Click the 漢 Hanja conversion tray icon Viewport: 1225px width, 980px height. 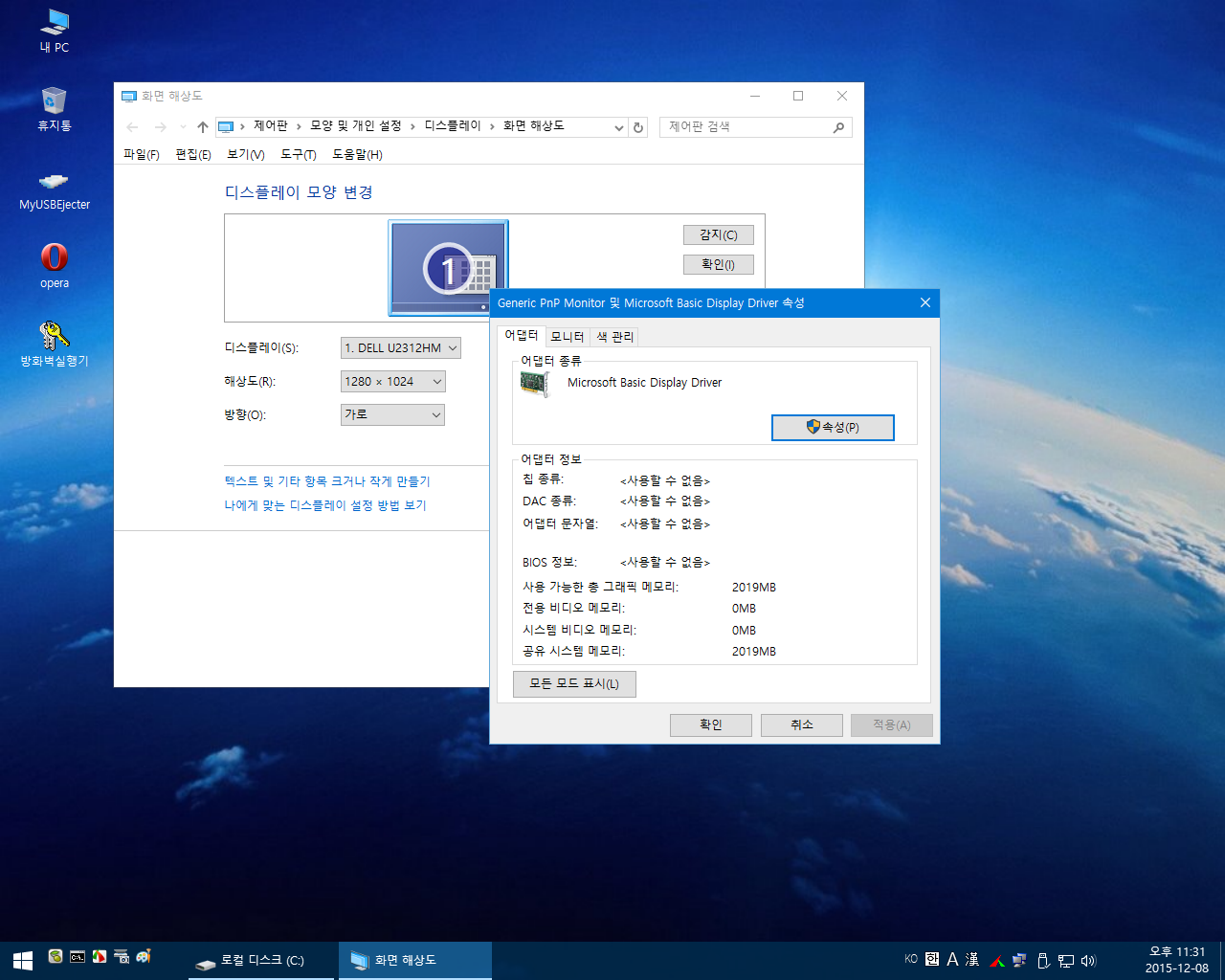[972, 959]
